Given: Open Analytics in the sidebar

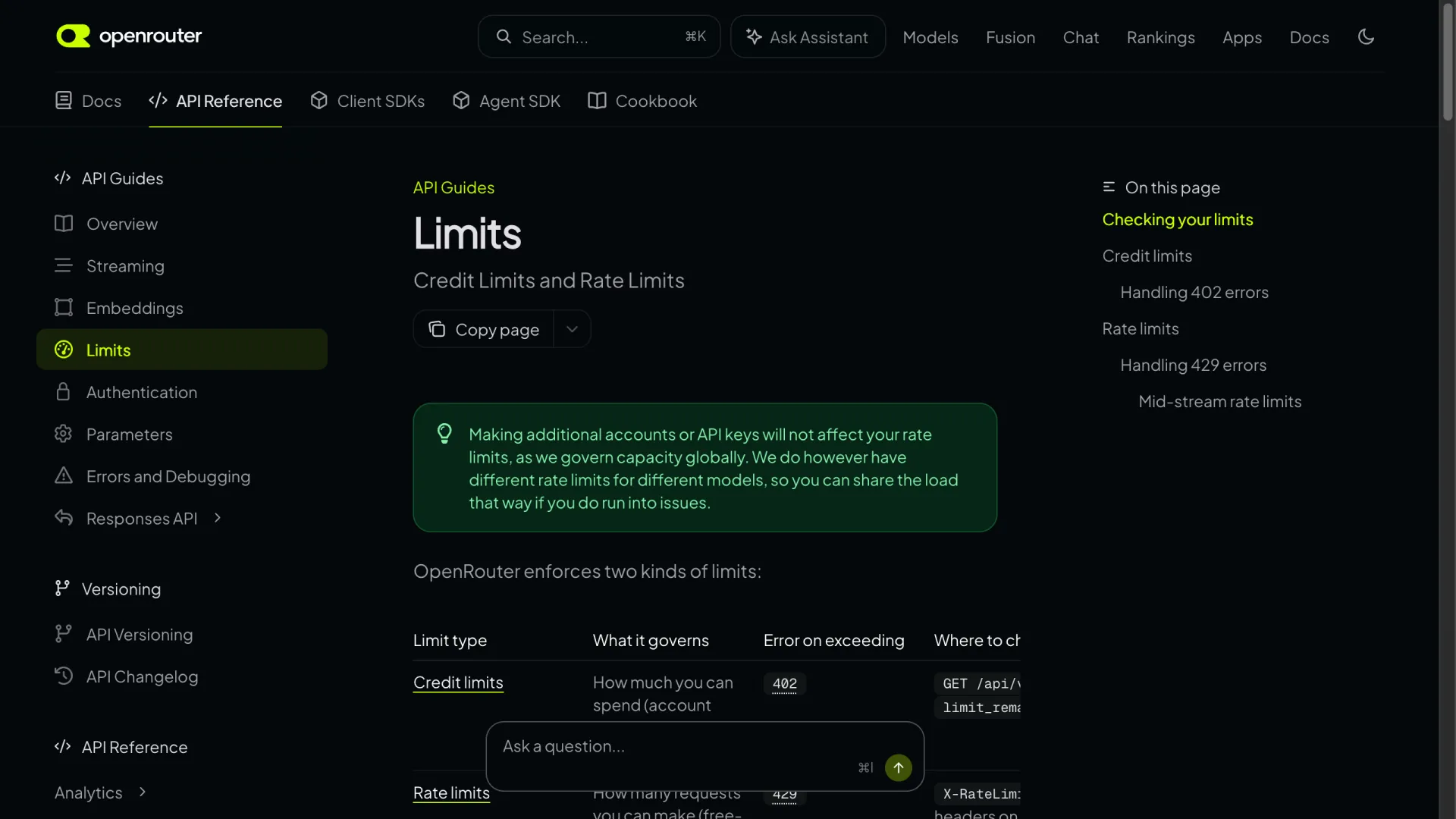Looking at the screenshot, I should pos(100,792).
